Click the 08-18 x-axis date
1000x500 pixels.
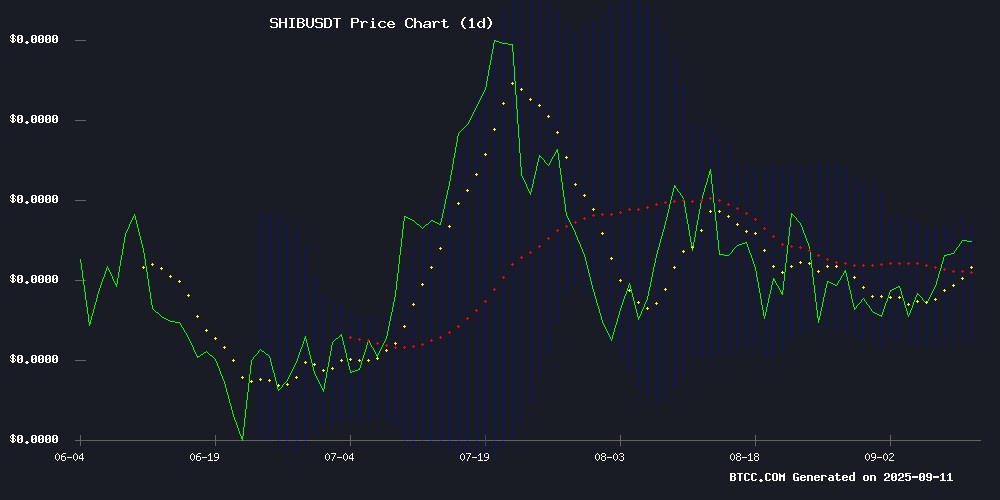tap(745, 457)
